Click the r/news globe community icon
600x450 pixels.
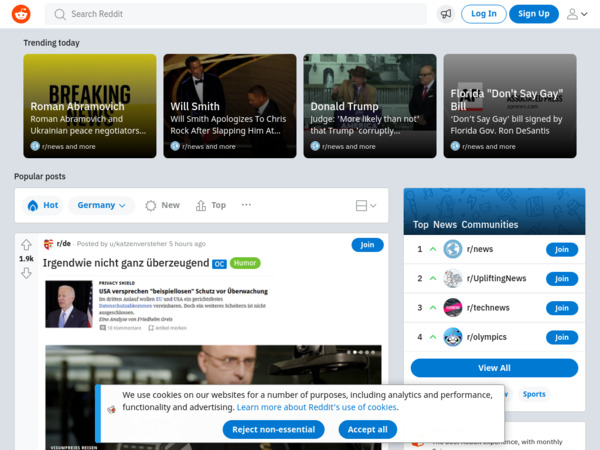pos(453,249)
